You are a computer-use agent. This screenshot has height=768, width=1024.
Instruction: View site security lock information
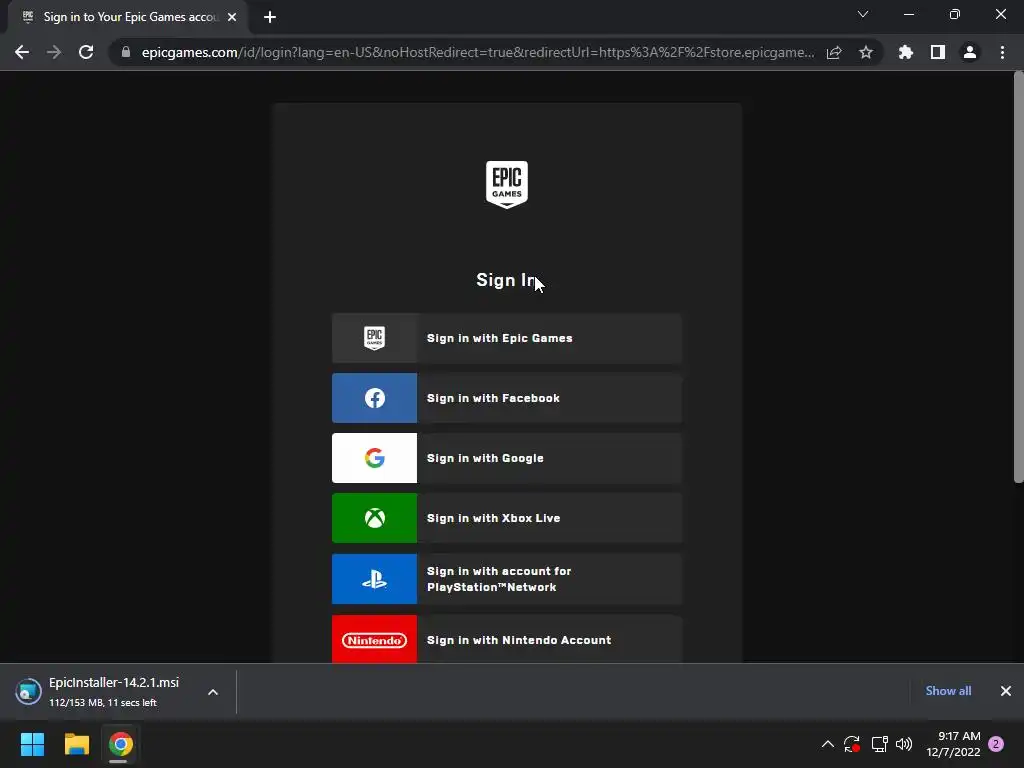tap(126, 52)
